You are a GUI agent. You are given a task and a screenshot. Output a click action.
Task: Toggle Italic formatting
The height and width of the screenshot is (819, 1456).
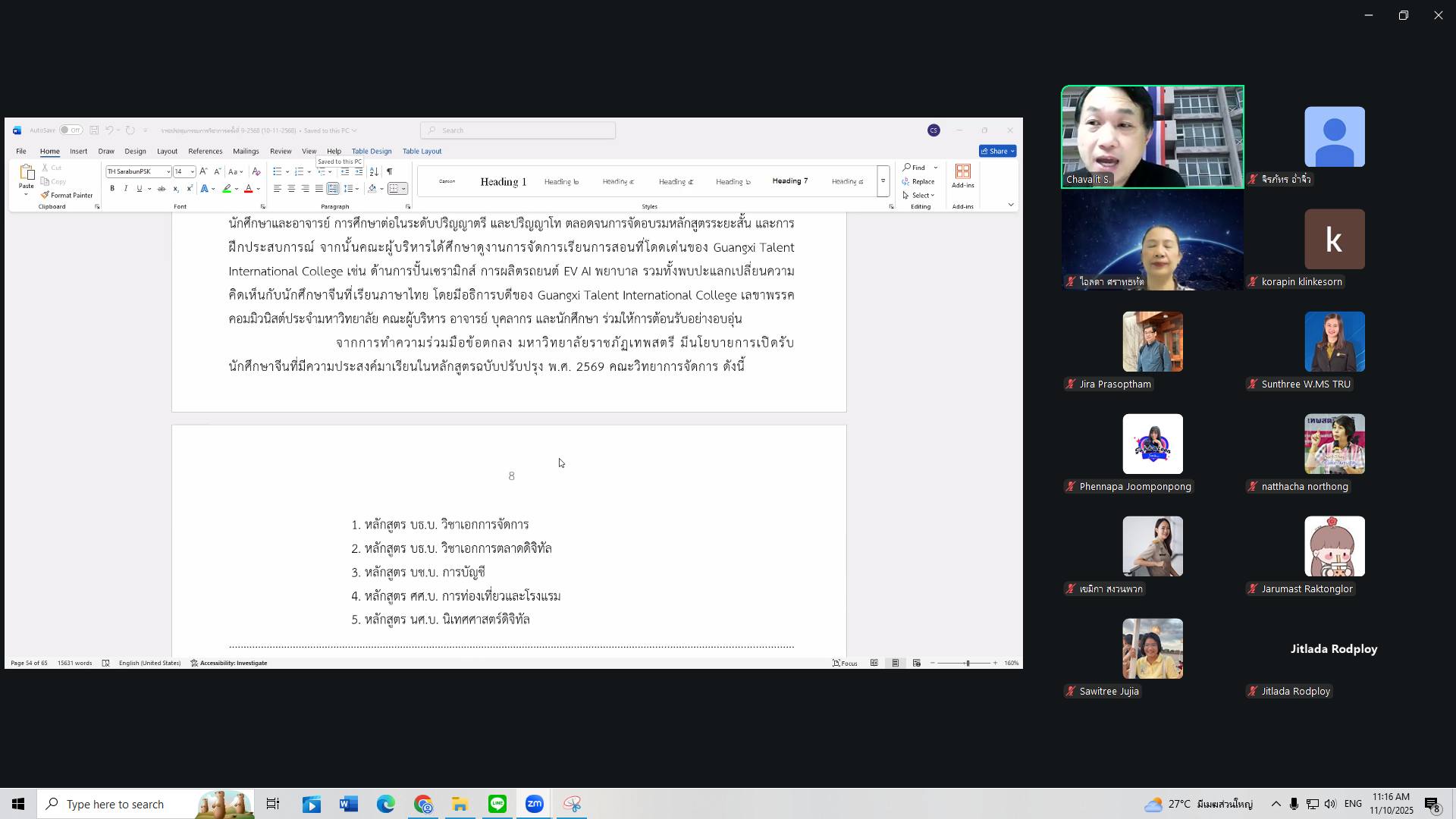[x=126, y=189]
